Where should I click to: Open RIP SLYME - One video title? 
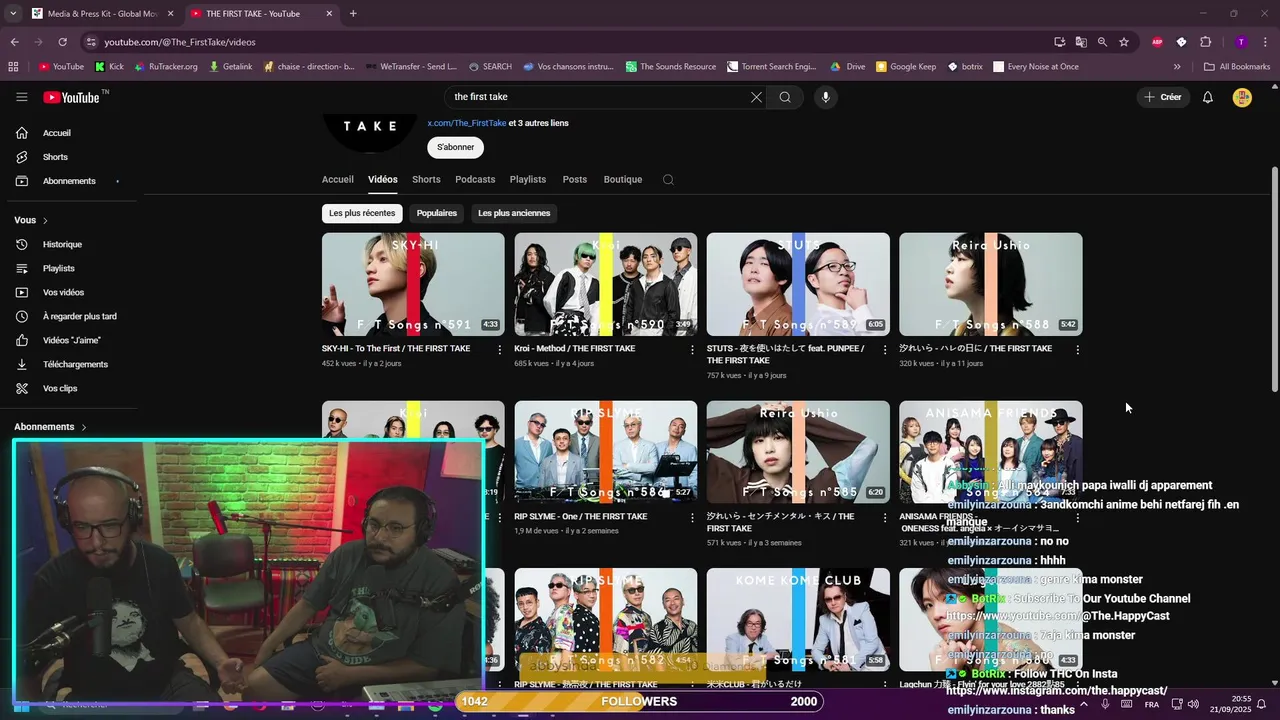coord(581,517)
